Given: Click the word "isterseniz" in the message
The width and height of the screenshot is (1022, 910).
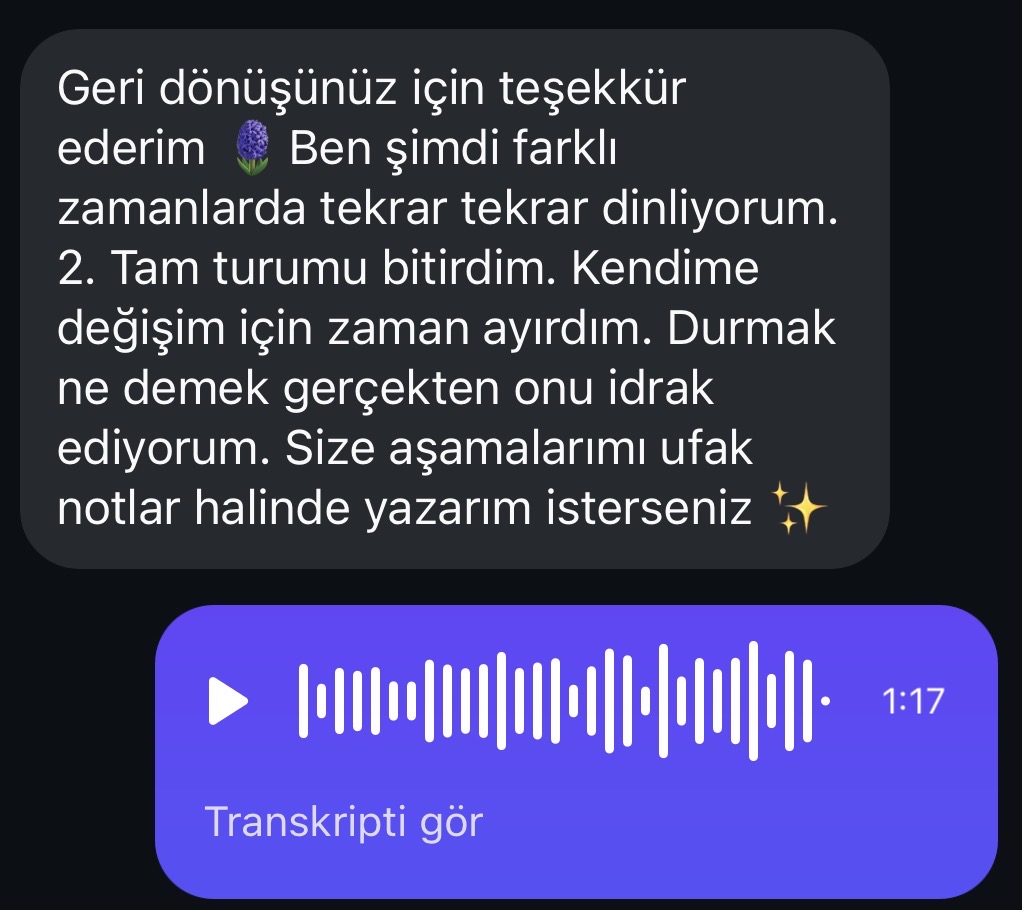Looking at the screenshot, I should pos(649,509).
